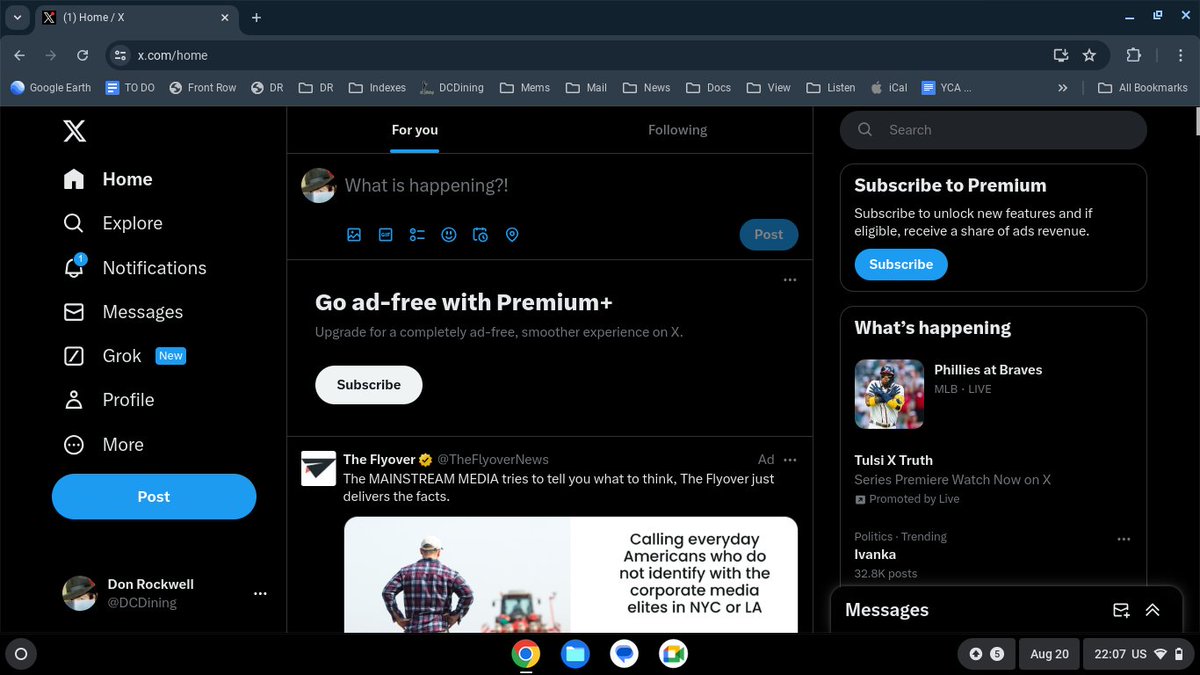The width and height of the screenshot is (1200, 675).
Task: Click the large blue Post button in sidebar
Action: pos(154,496)
